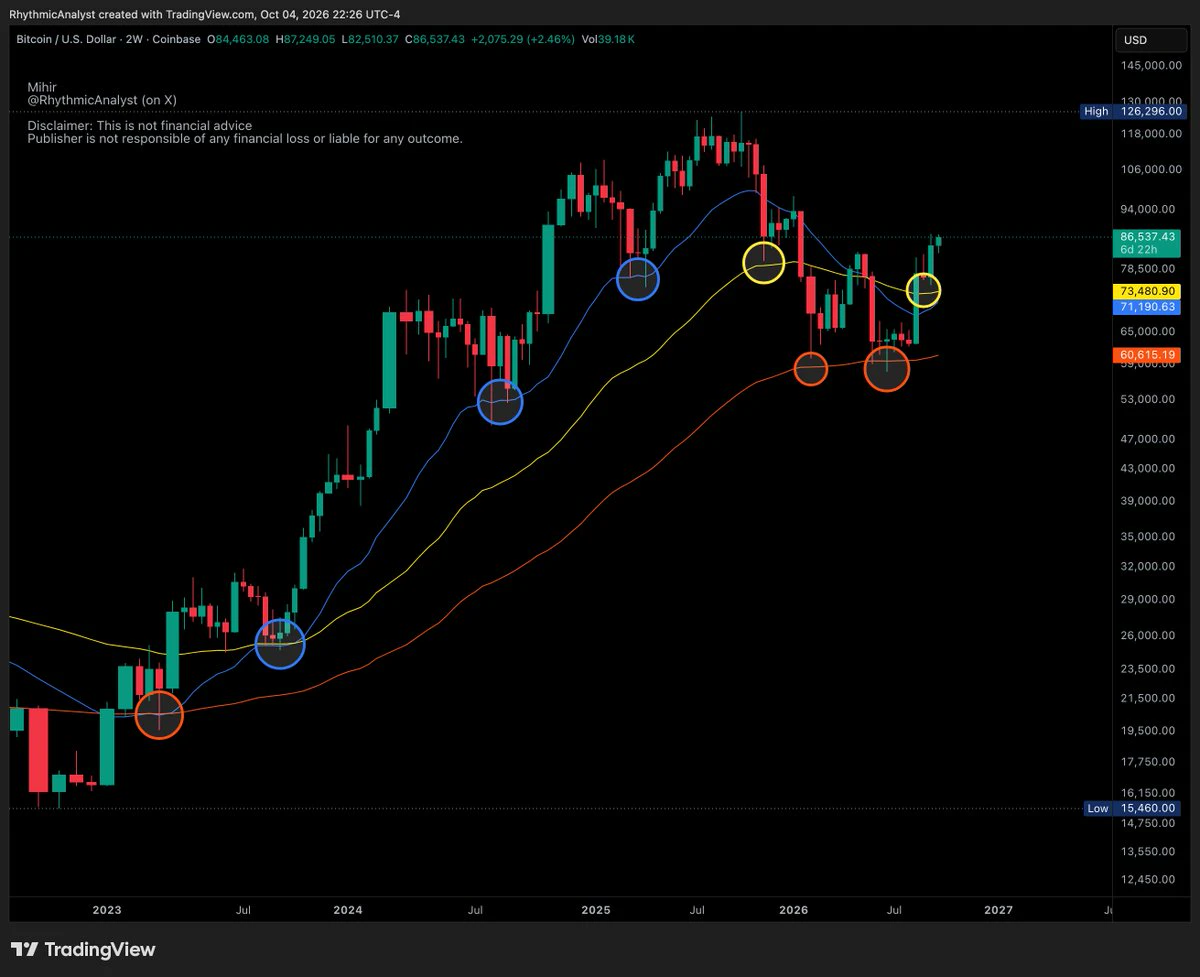Click the 2026 label on time axis
The height and width of the screenshot is (977, 1200).
tap(793, 910)
